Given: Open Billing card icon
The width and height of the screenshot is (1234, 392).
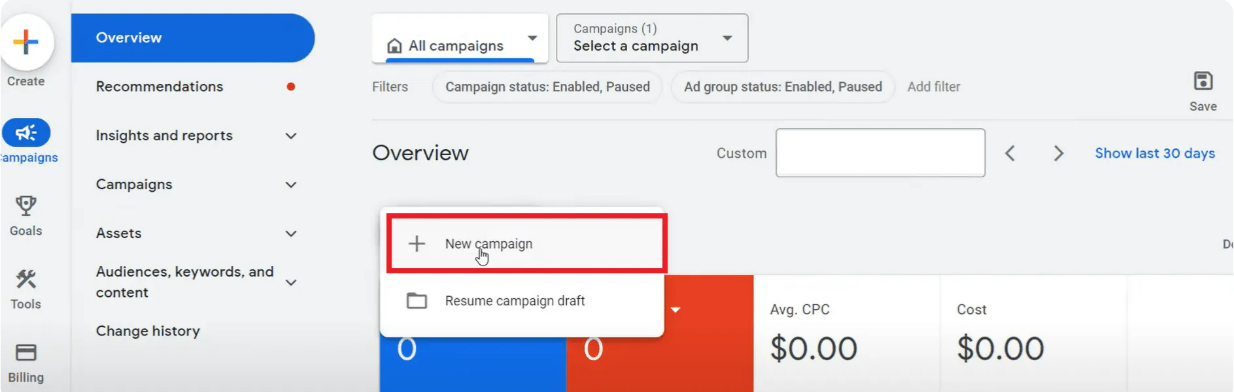Looking at the screenshot, I should click(26, 353).
